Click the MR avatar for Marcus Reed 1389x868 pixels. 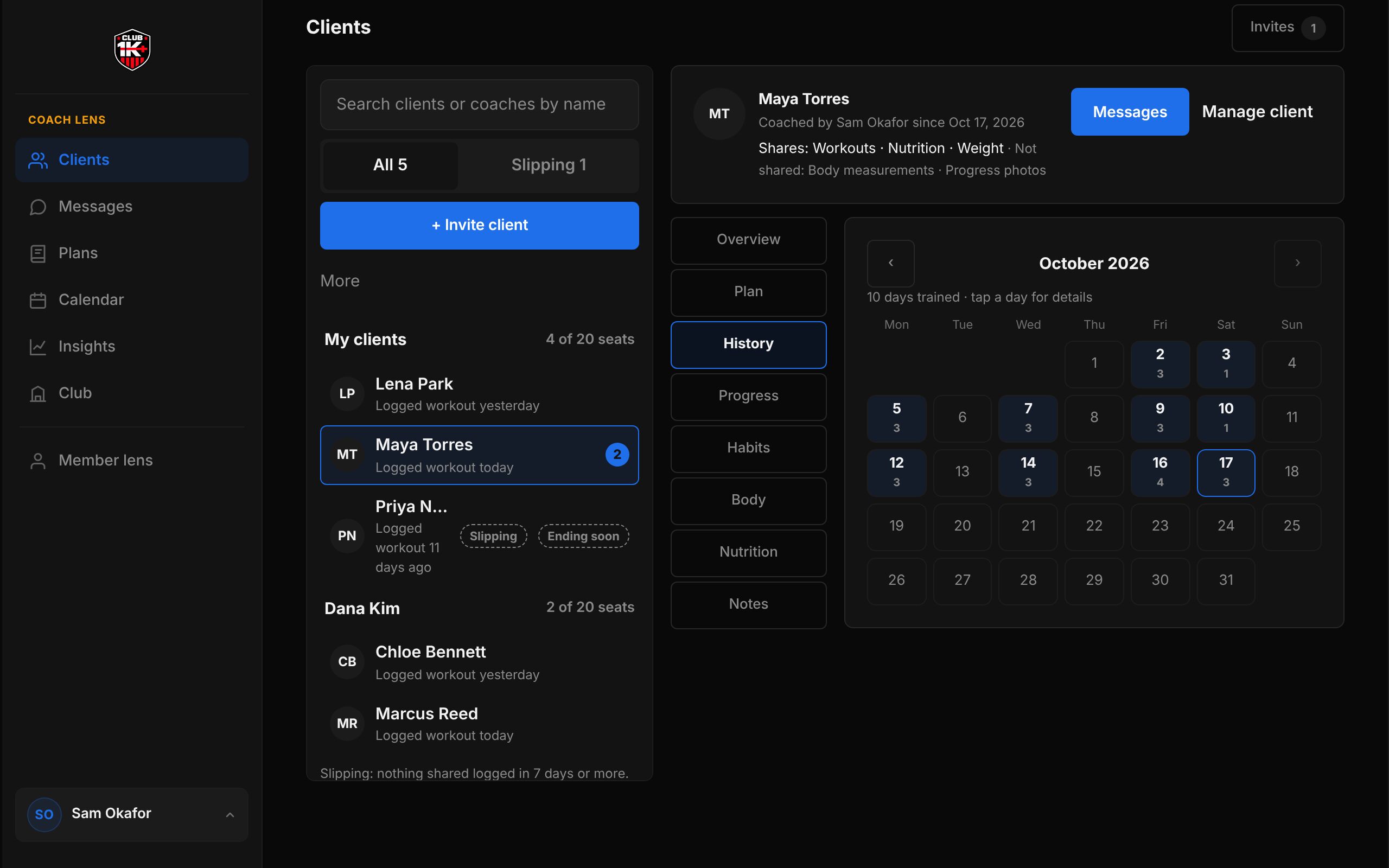(347, 723)
